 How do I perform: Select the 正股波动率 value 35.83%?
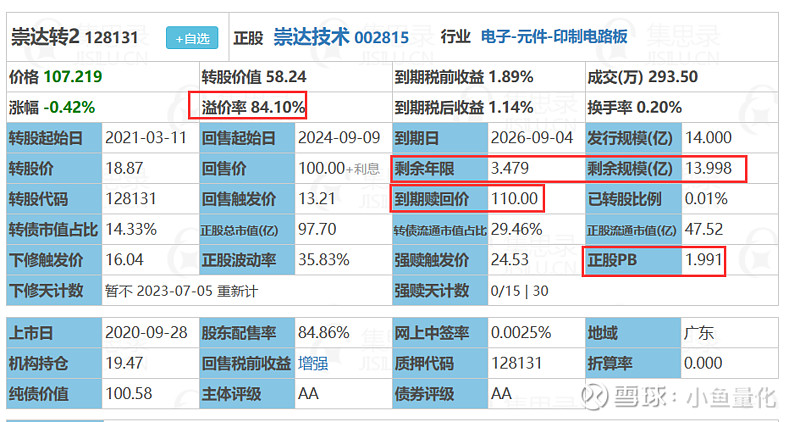(324, 260)
